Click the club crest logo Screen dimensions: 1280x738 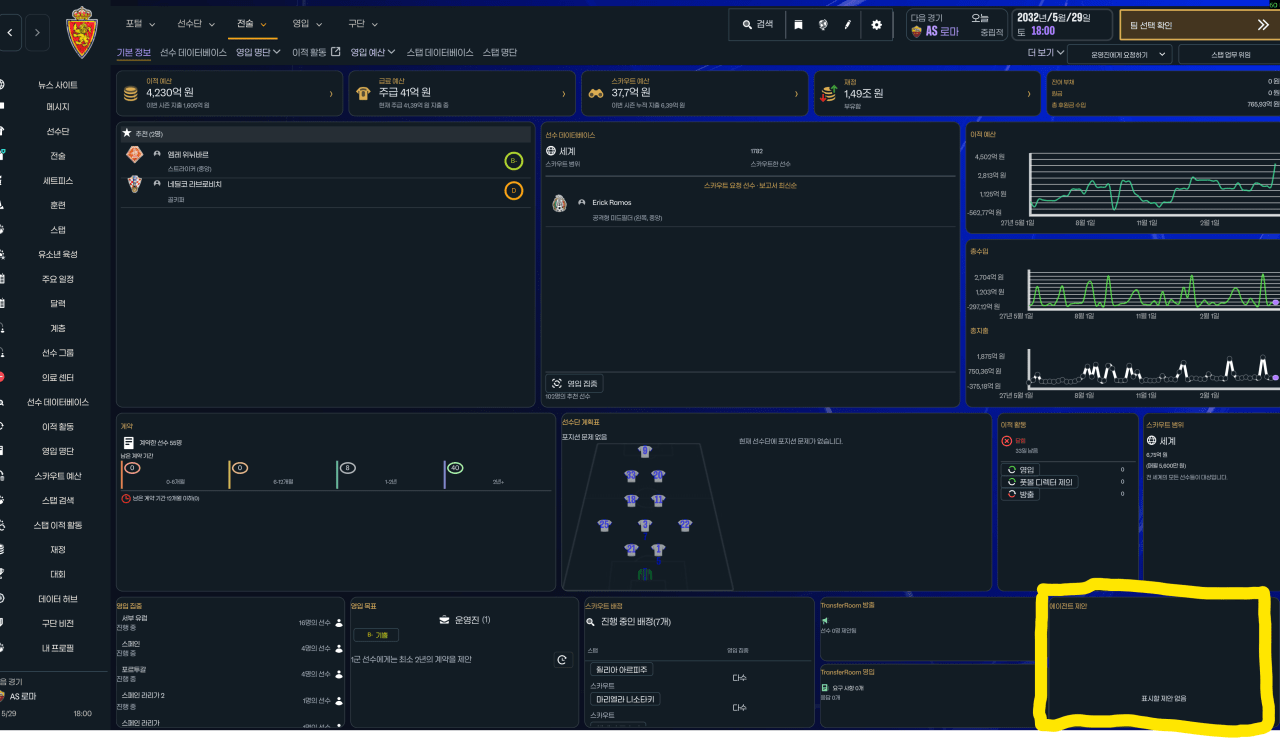(82, 32)
